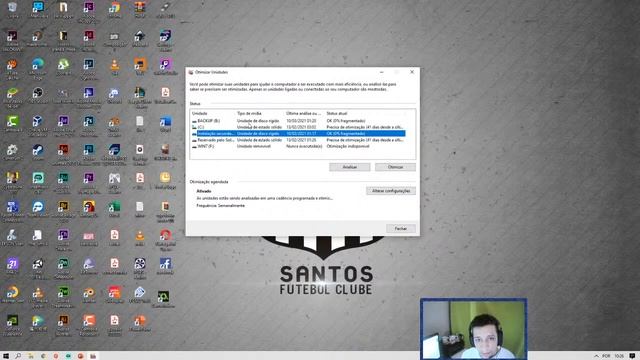The width and height of the screenshot is (640, 360).
Task: Select the Reservado pelo Sistema drive row
Action: pyautogui.click(x=298, y=140)
